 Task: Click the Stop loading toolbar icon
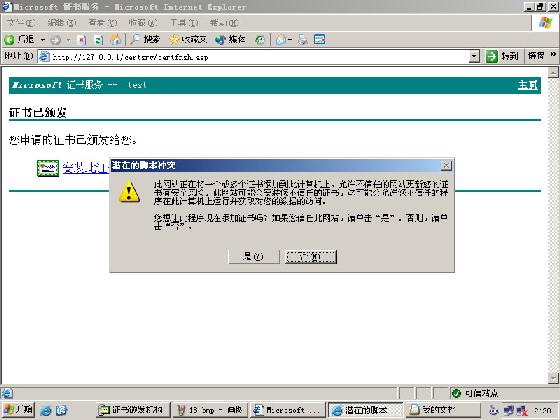[82, 40]
